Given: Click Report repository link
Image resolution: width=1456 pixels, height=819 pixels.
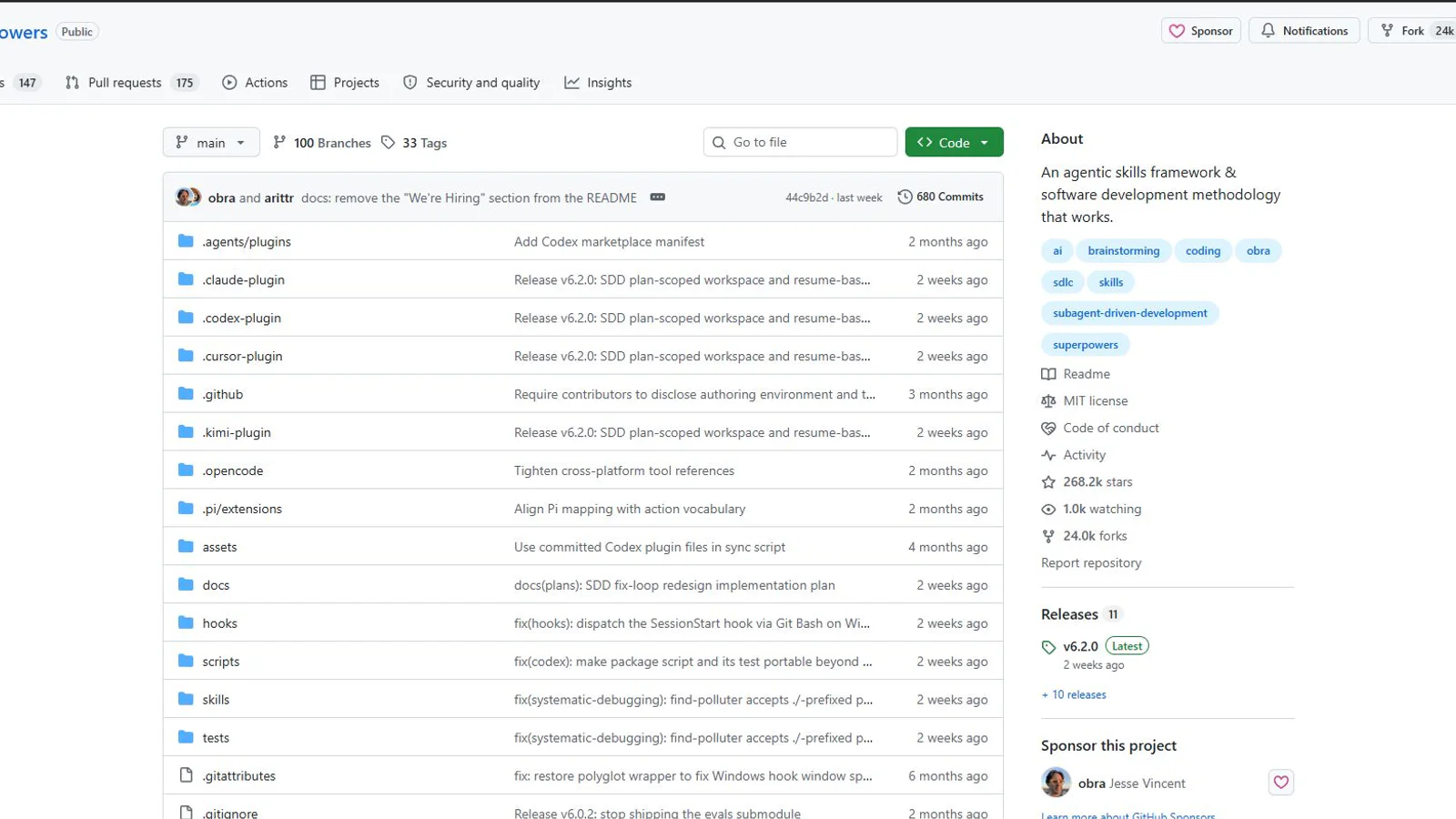Looking at the screenshot, I should click(1091, 563).
